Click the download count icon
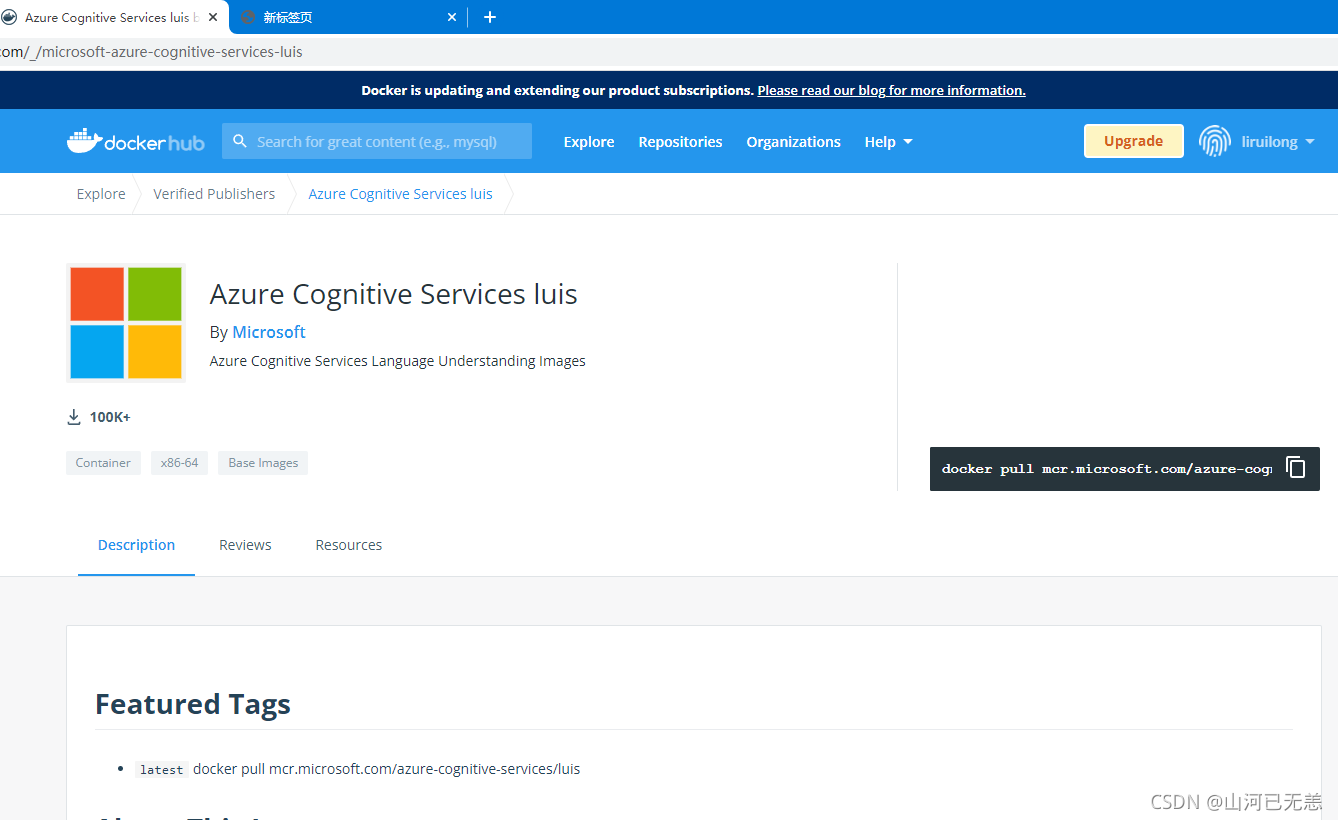 click(x=74, y=417)
